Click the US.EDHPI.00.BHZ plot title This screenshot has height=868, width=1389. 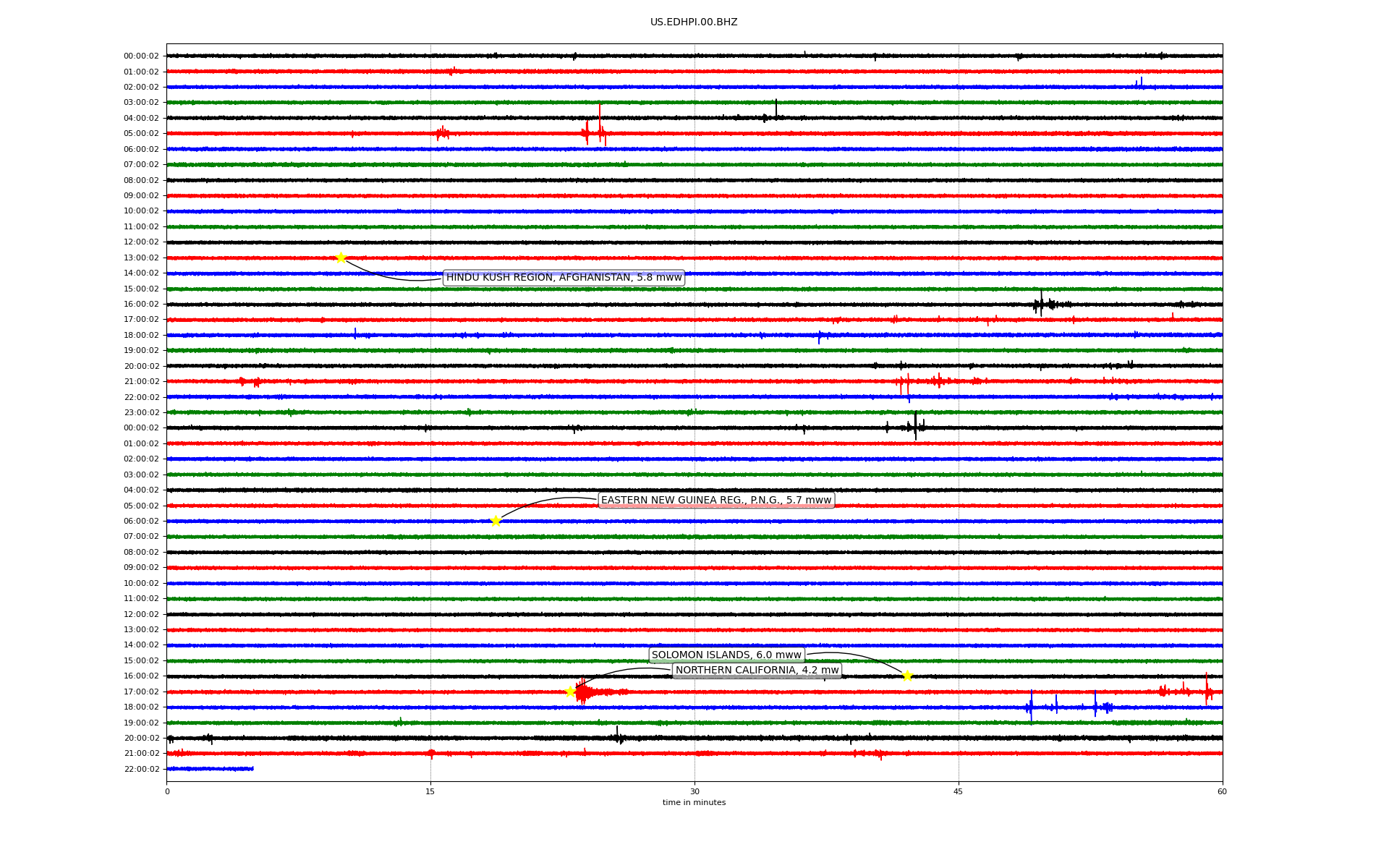point(694,22)
